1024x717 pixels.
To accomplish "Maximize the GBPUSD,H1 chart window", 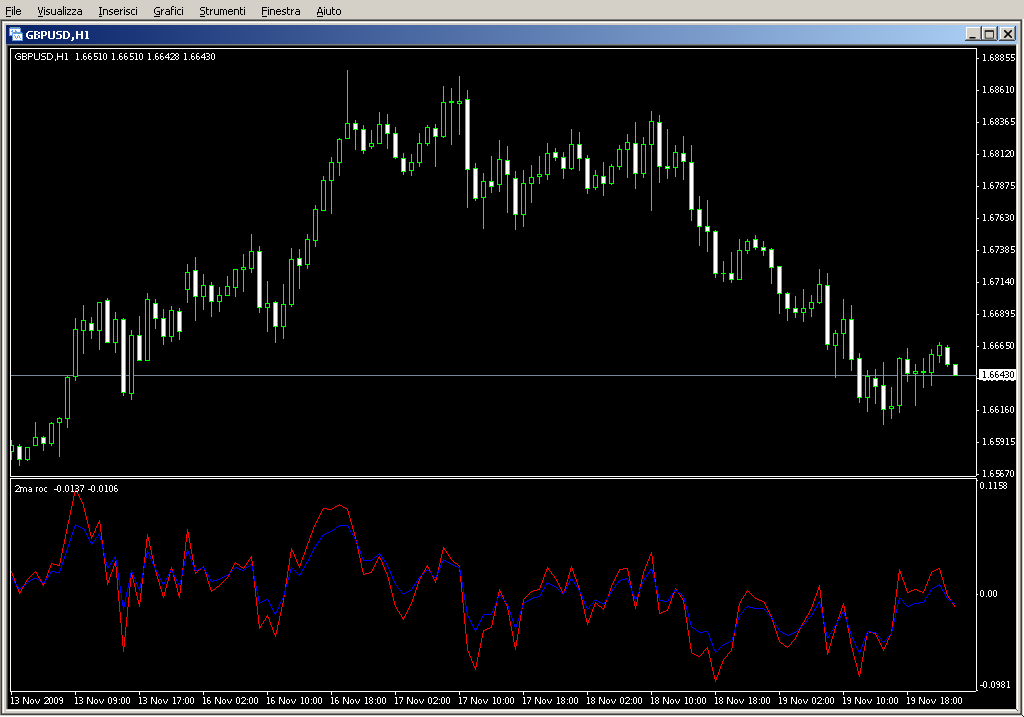I will [989, 34].
